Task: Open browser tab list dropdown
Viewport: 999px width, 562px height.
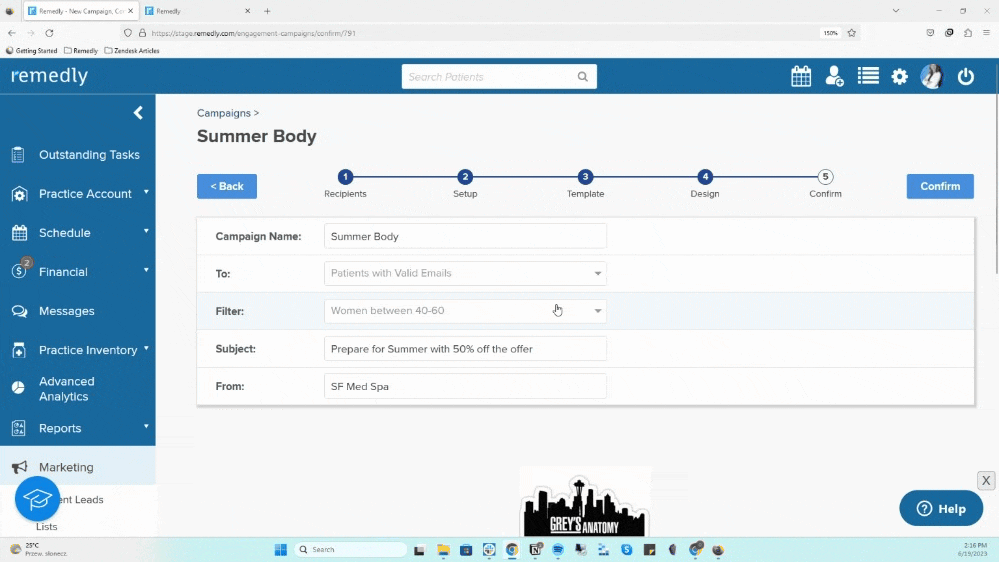Action: click(x=896, y=11)
